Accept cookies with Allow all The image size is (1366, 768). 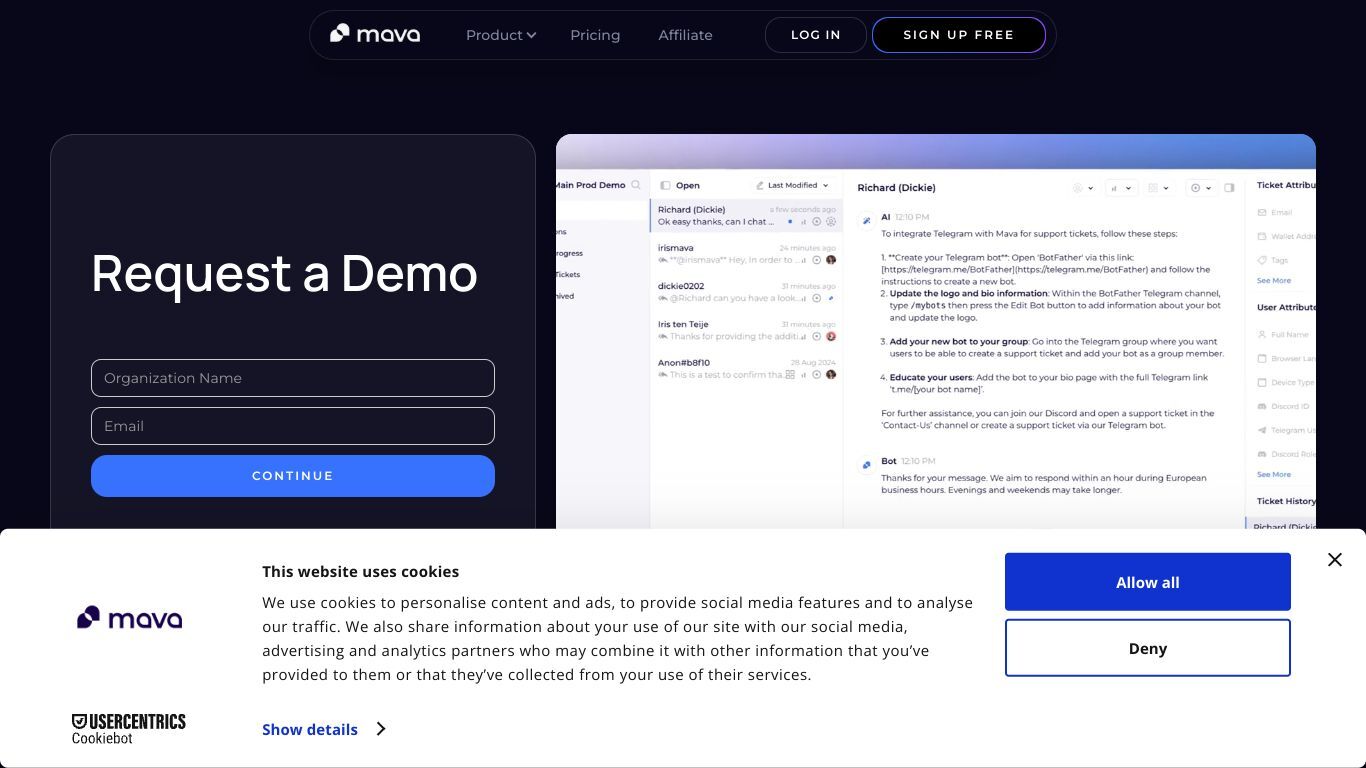tap(1148, 582)
